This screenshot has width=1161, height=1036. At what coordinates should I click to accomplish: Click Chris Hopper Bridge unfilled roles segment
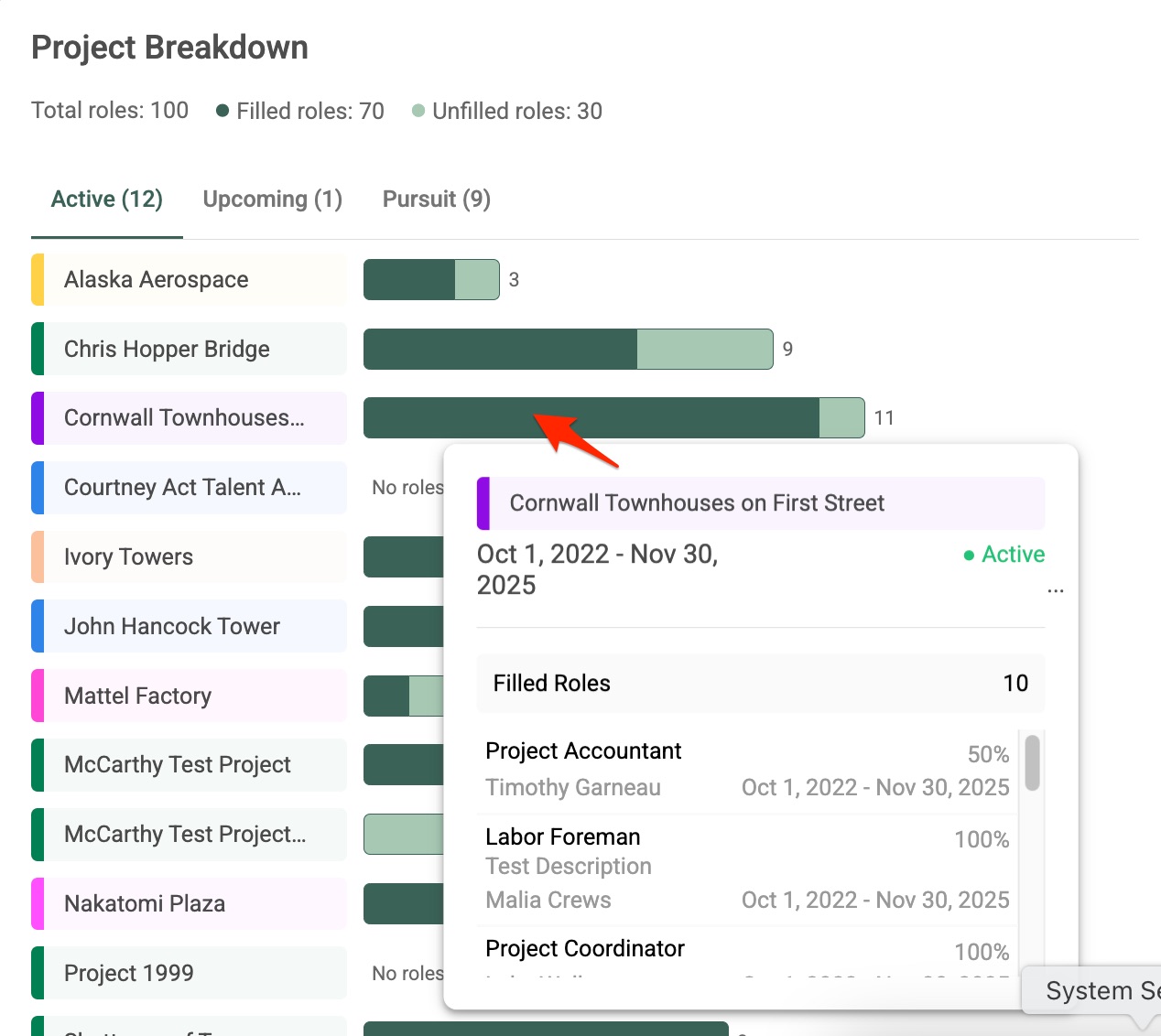(x=704, y=350)
